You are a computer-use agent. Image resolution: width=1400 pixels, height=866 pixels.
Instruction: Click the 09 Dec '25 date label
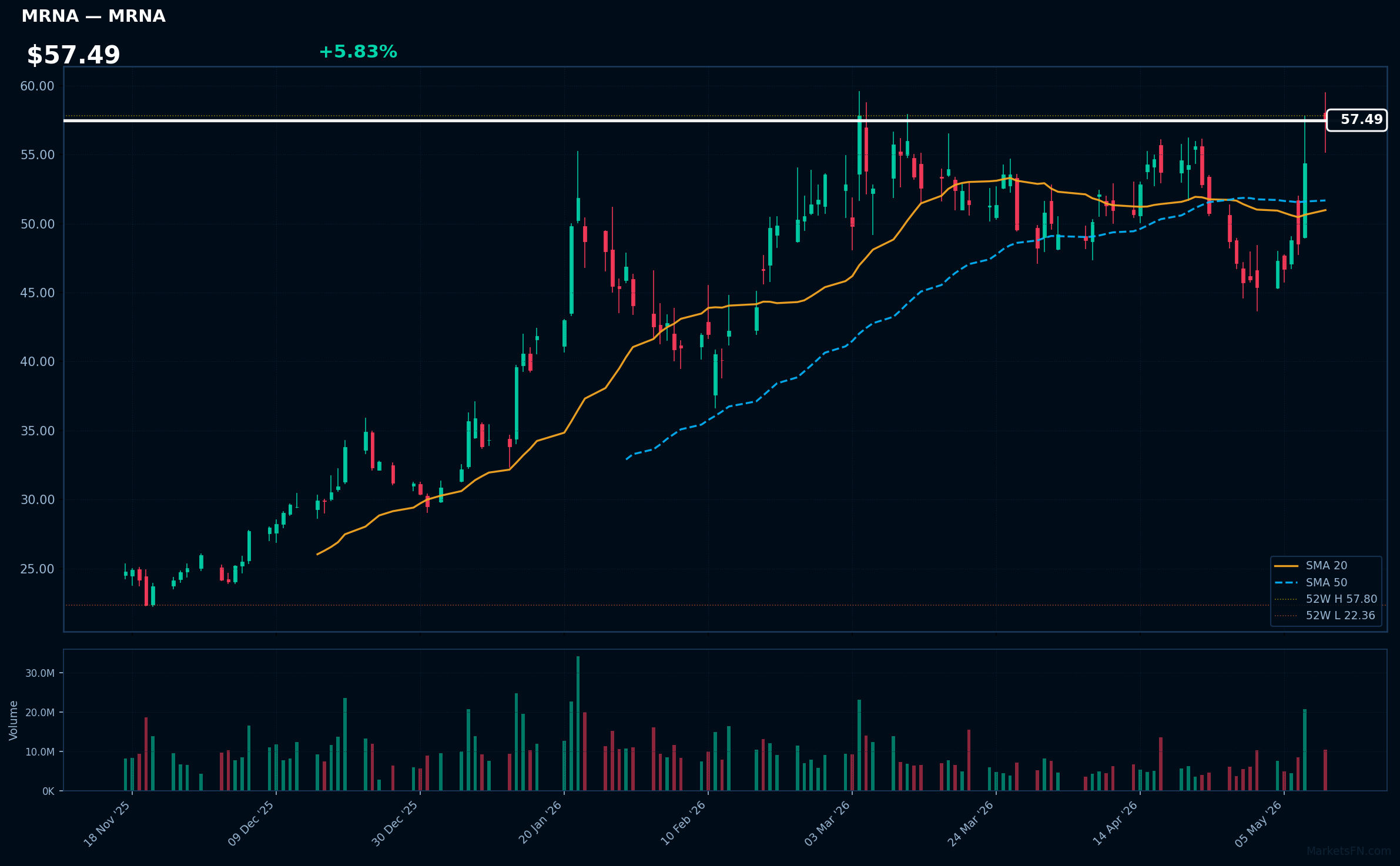tap(251, 824)
